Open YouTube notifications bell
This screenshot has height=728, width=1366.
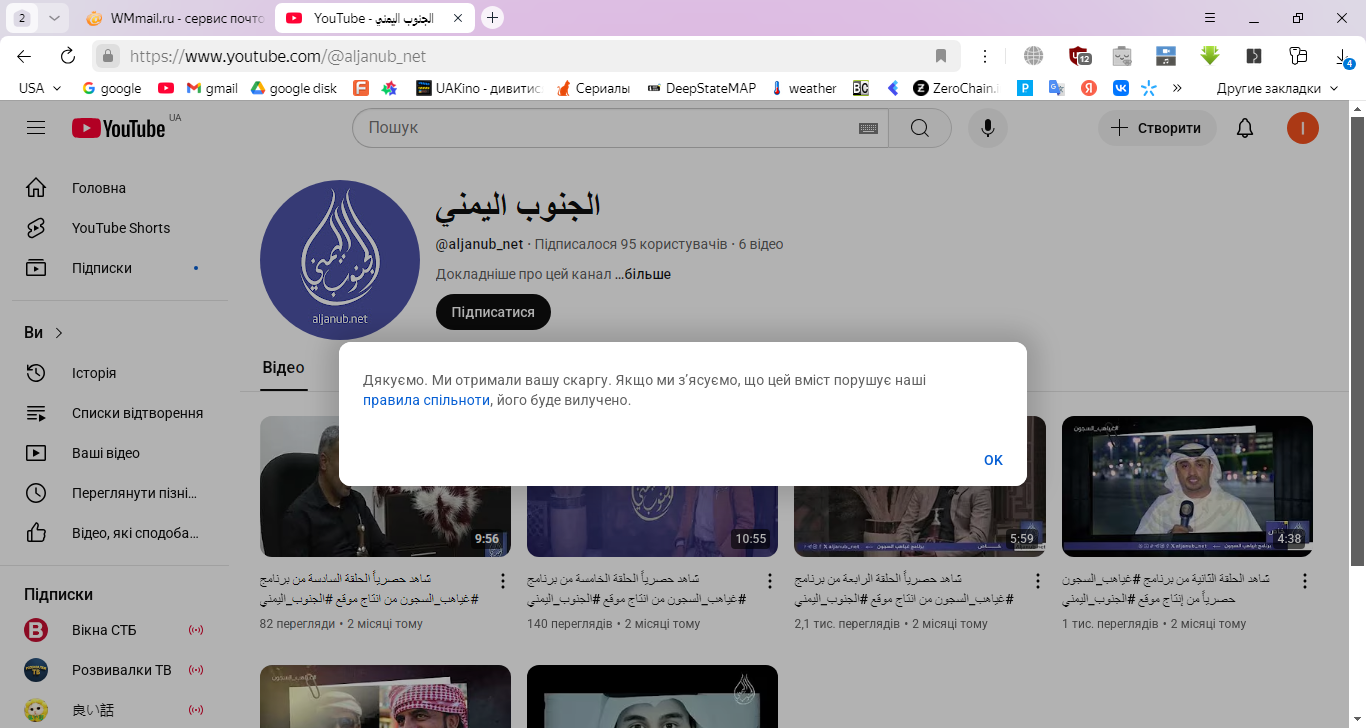coord(1245,128)
